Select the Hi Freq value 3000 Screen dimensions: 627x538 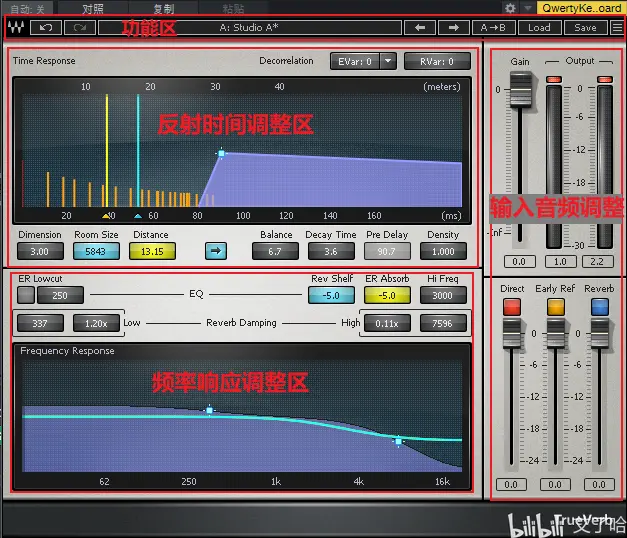[443, 295]
